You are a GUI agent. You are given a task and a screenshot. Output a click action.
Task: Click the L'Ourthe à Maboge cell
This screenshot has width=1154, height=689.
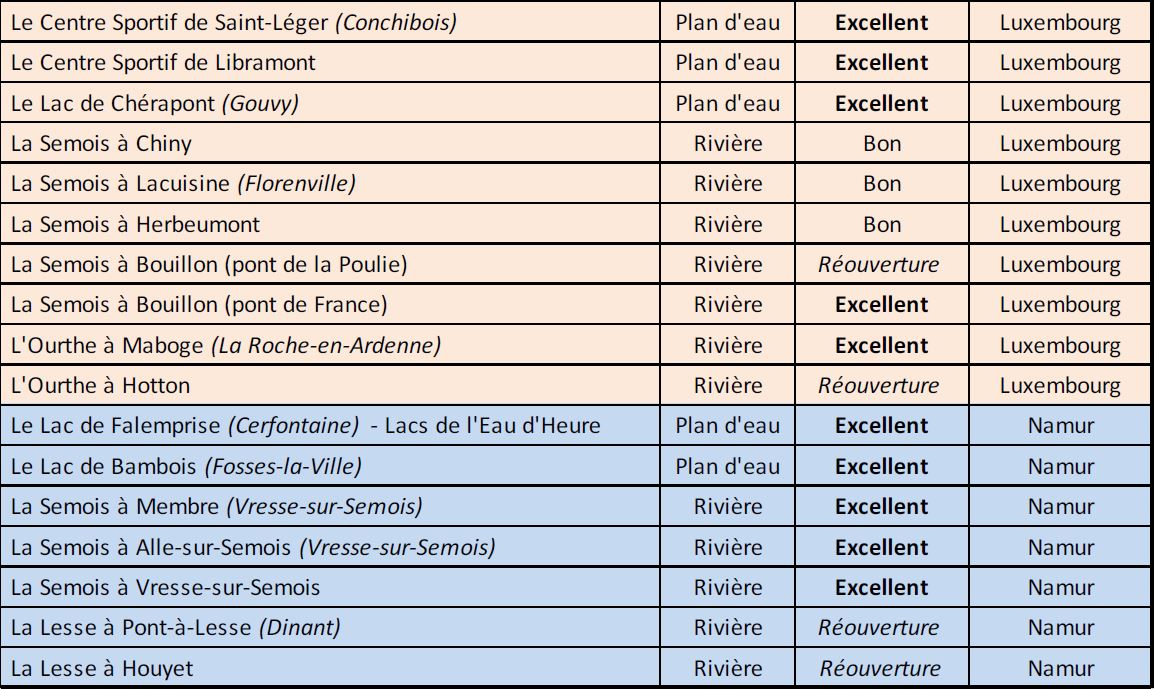coord(225,346)
